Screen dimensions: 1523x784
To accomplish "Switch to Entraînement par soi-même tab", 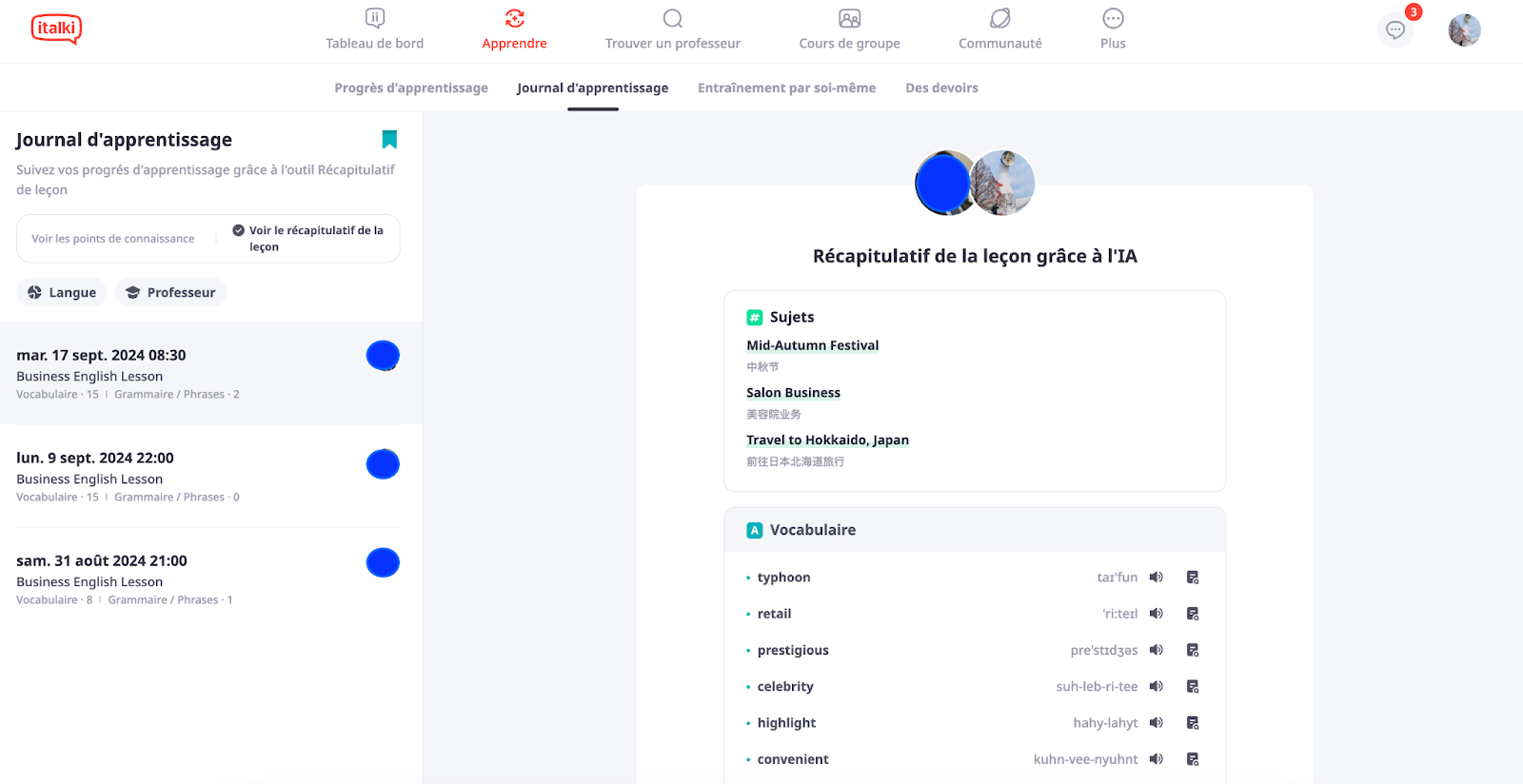I will 786,88.
